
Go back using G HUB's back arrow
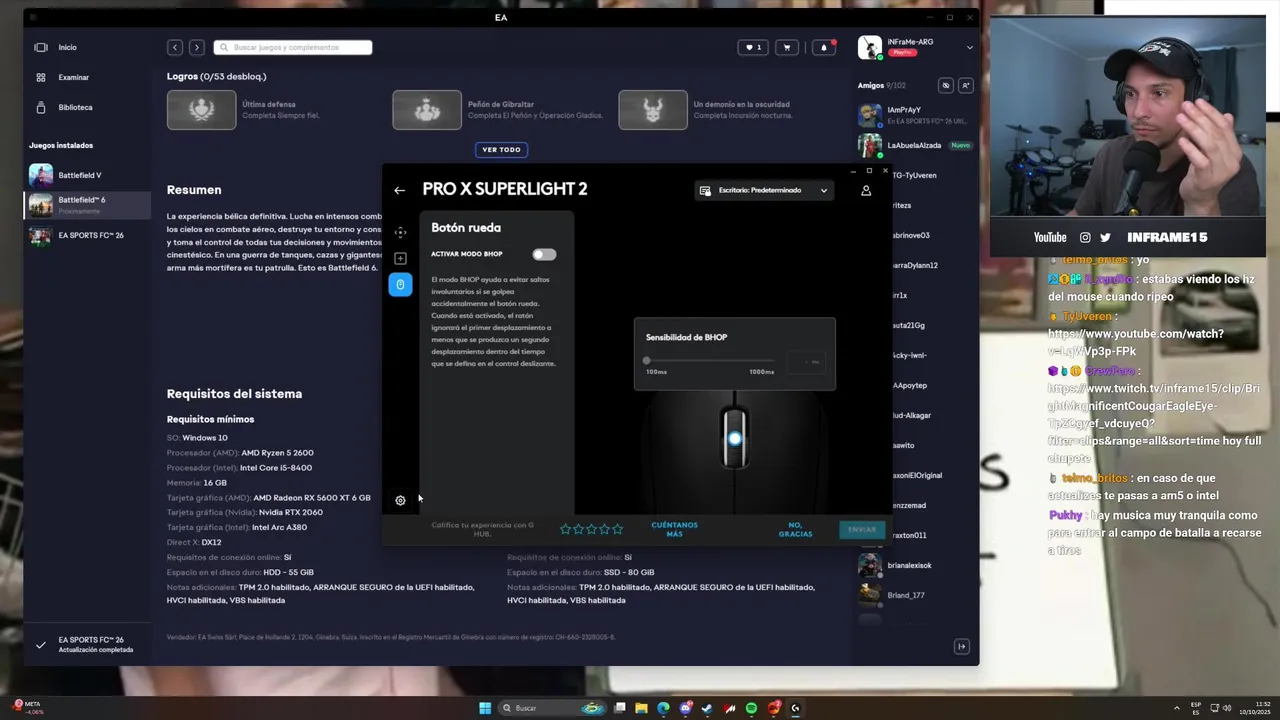399,190
